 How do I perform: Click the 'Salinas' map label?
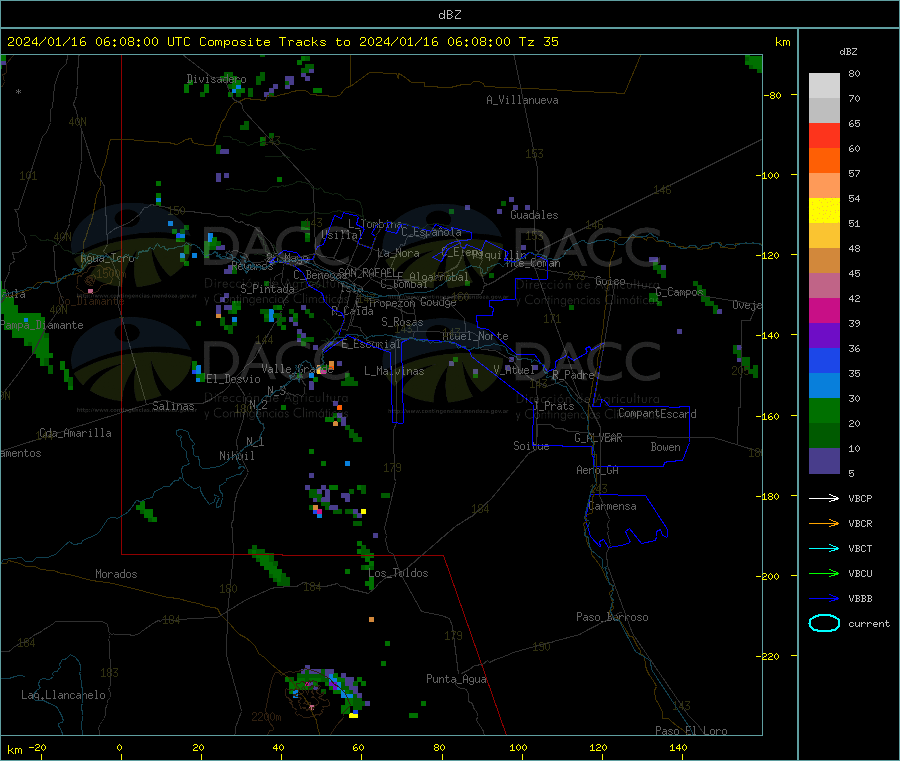[173, 406]
